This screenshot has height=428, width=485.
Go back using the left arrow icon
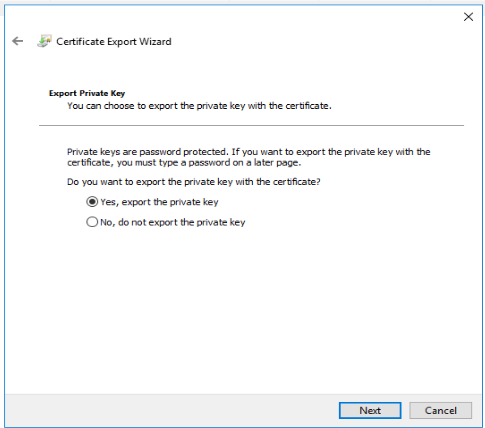click(17, 41)
